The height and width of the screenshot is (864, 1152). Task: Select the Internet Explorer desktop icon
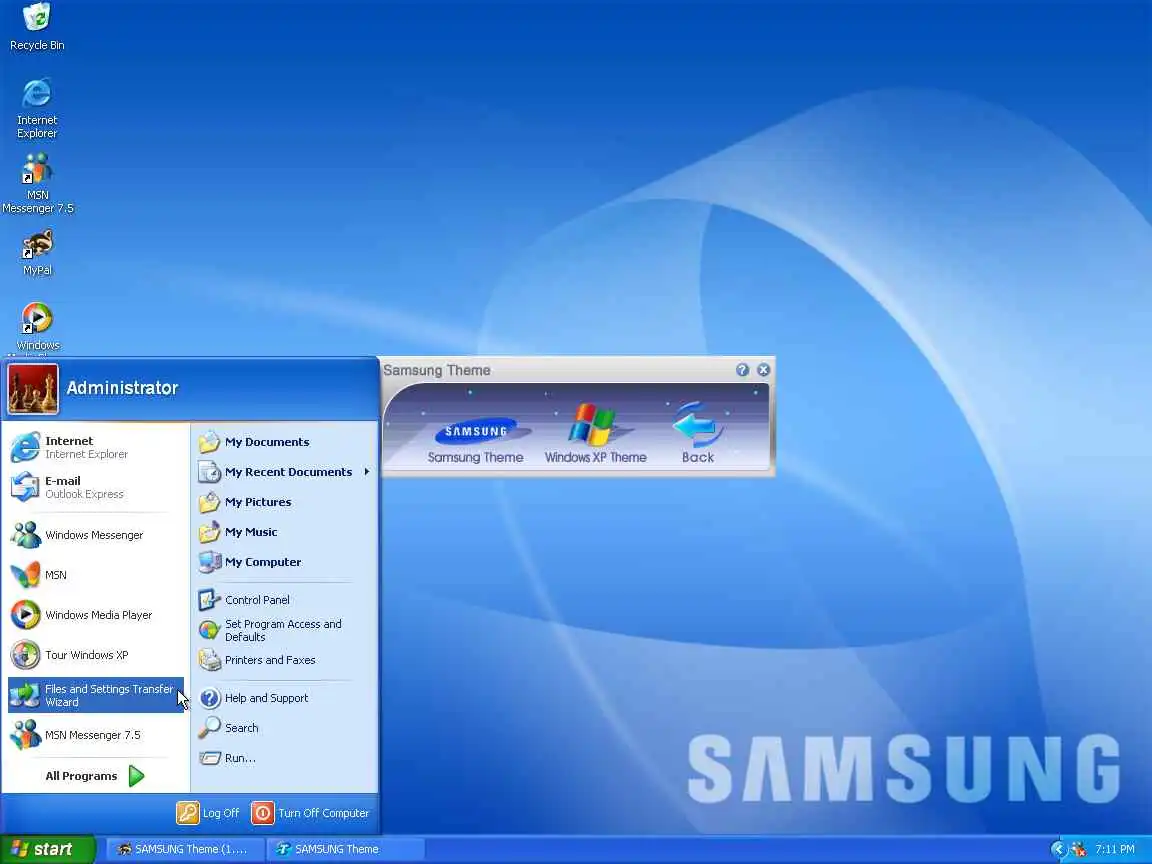pos(37,108)
